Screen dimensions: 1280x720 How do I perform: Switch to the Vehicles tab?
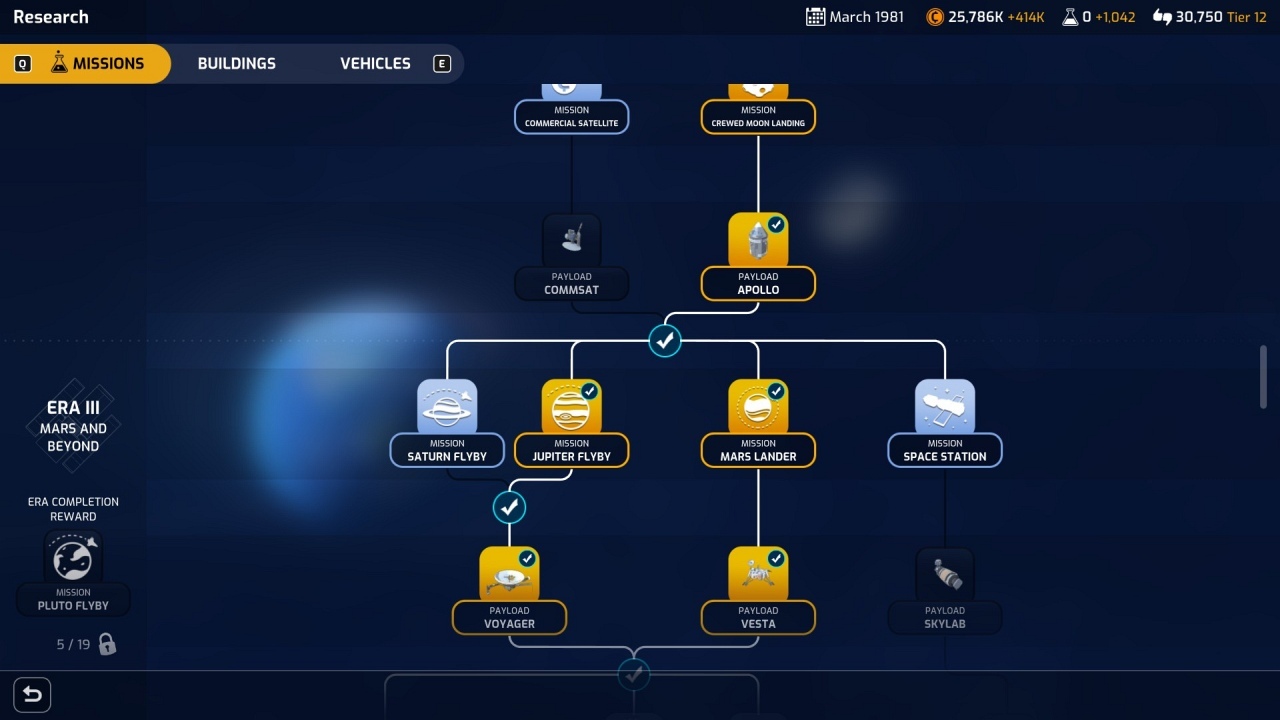click(375, 63)
